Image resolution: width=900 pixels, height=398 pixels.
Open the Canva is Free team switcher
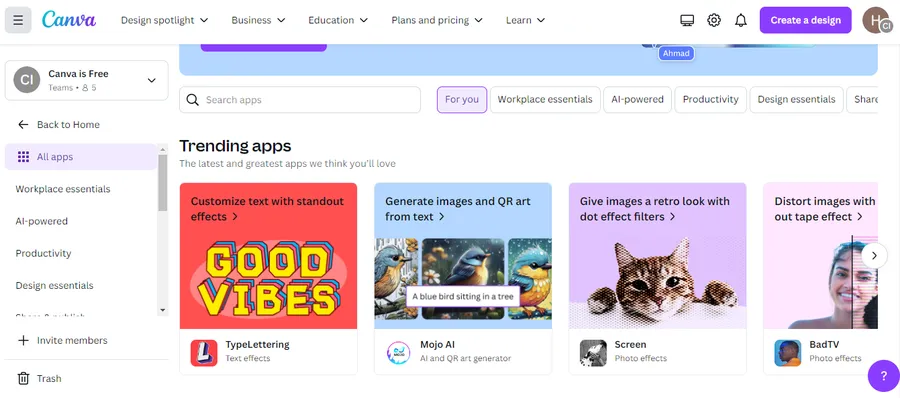coord(87,80)
